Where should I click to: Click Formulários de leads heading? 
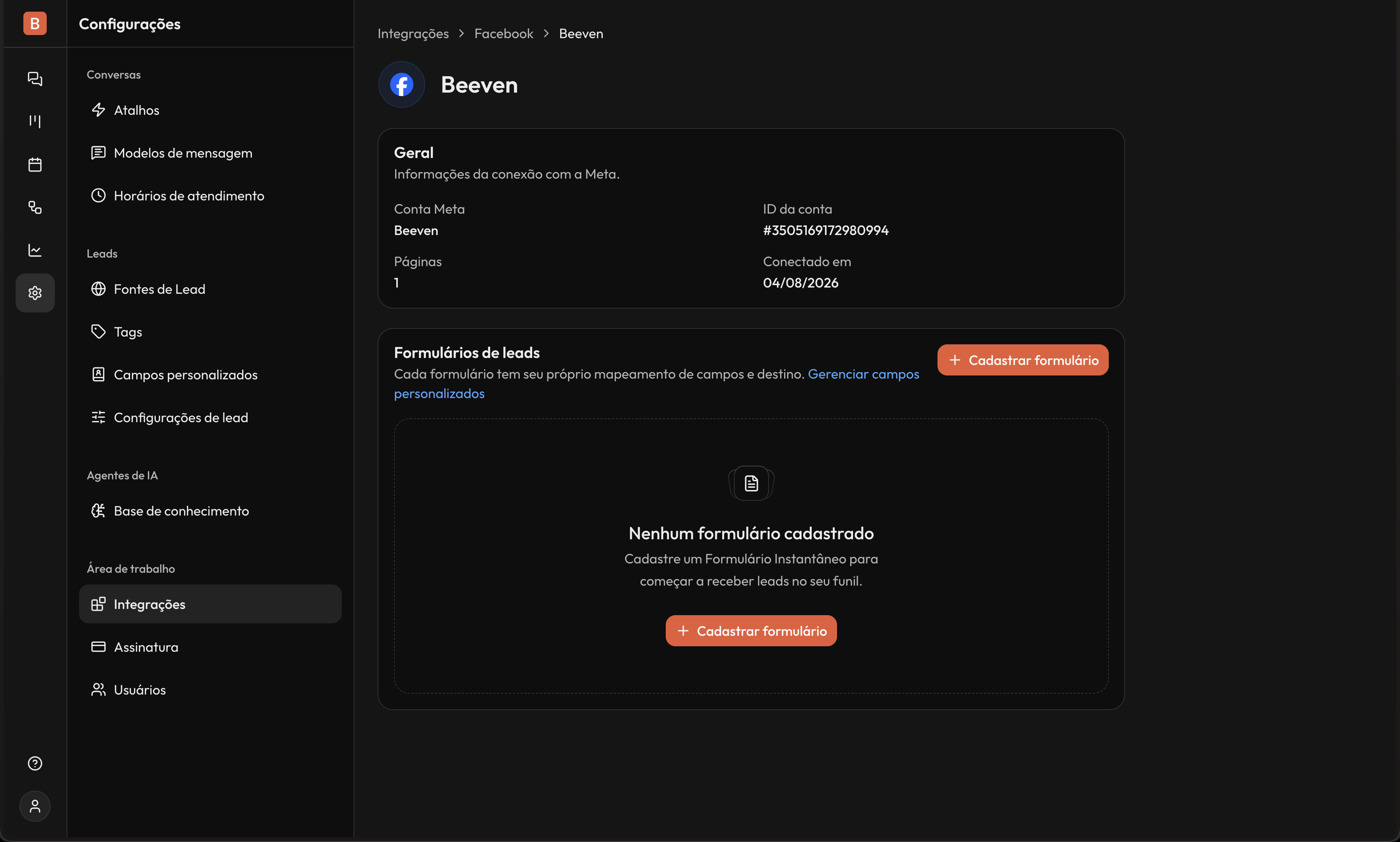(467, 353)
